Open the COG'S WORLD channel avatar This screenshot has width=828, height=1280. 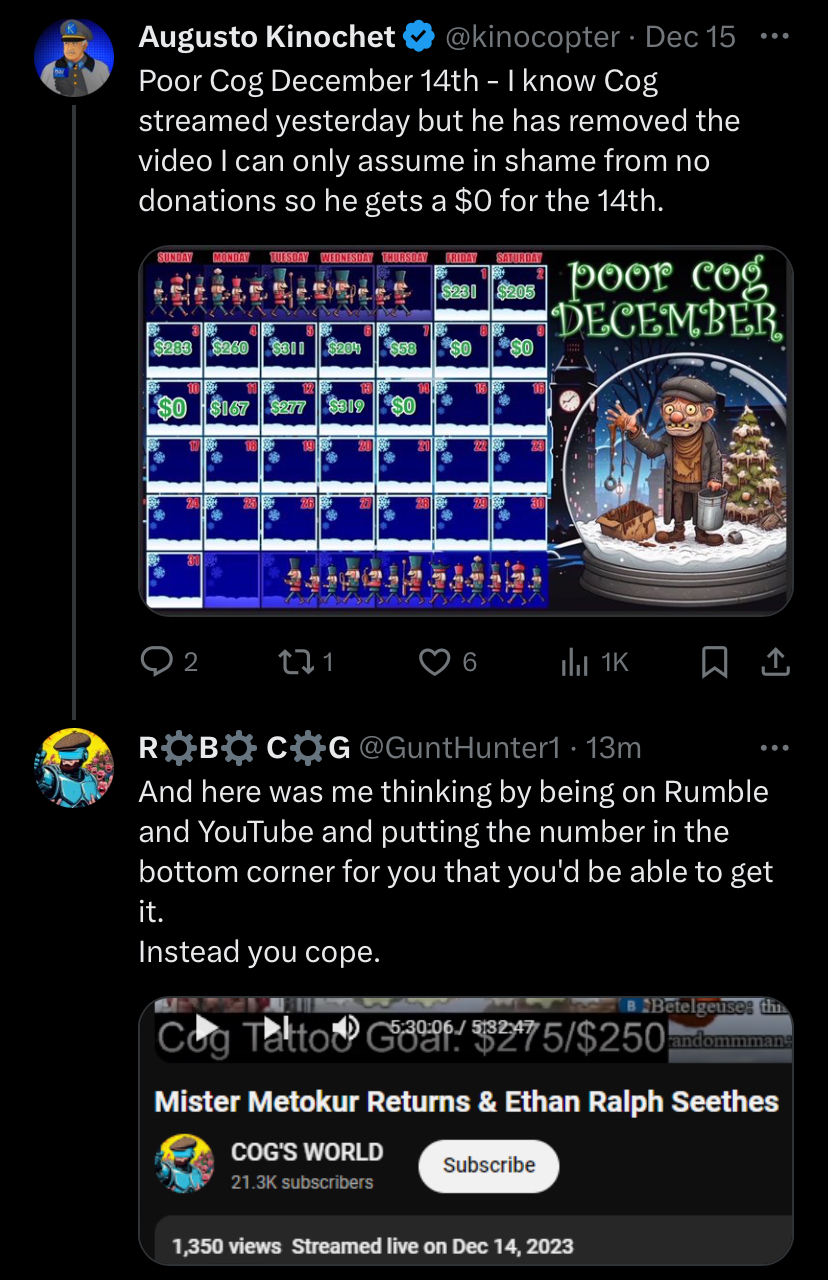(x=185, y=1164)
